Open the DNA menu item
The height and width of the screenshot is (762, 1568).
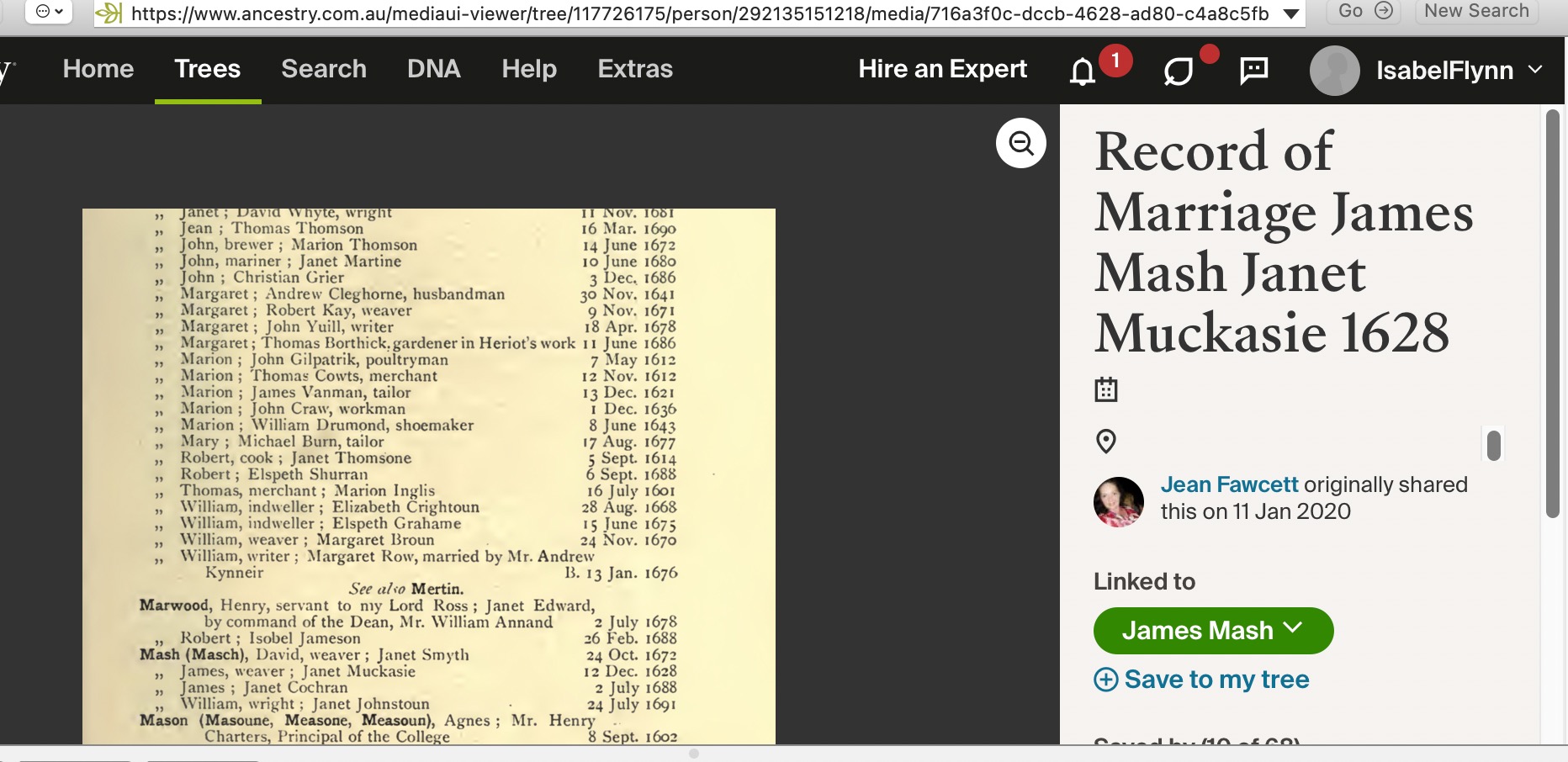coord(433,69)
